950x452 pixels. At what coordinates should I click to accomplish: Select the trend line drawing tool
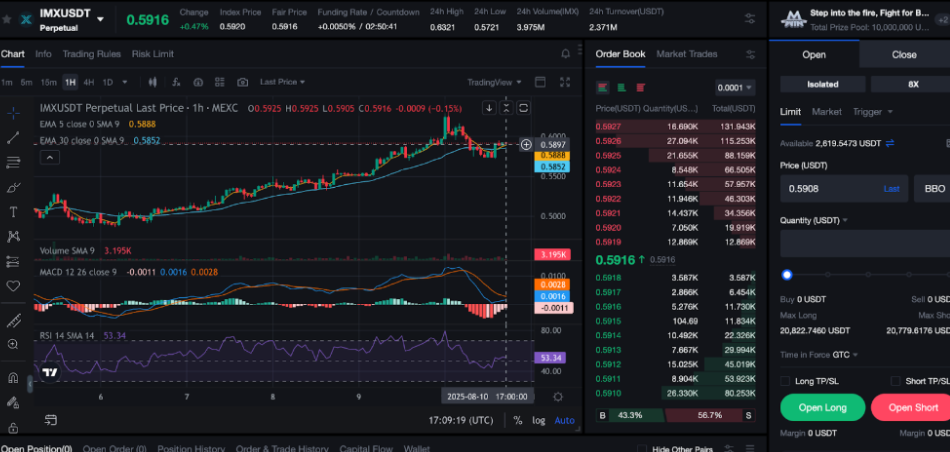point(13,138)
